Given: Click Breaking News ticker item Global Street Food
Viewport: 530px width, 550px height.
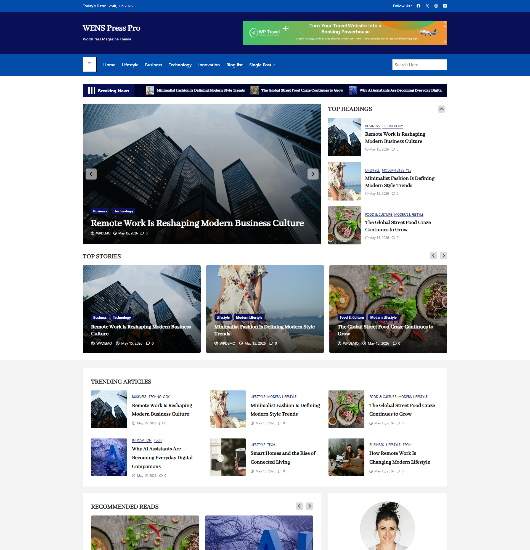Looking at the screenshot, I should coord(302,90).
